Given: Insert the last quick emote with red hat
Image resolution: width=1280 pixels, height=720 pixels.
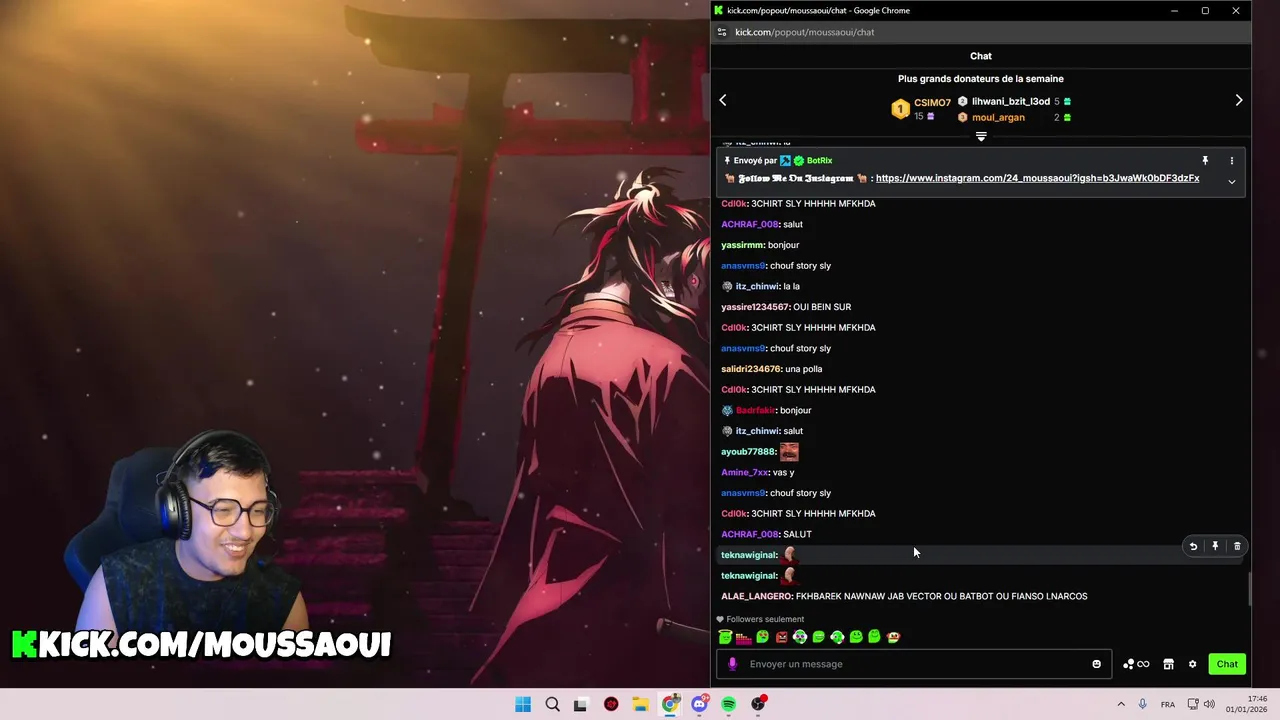Looking at the screenshot, I should coord(894,637).
